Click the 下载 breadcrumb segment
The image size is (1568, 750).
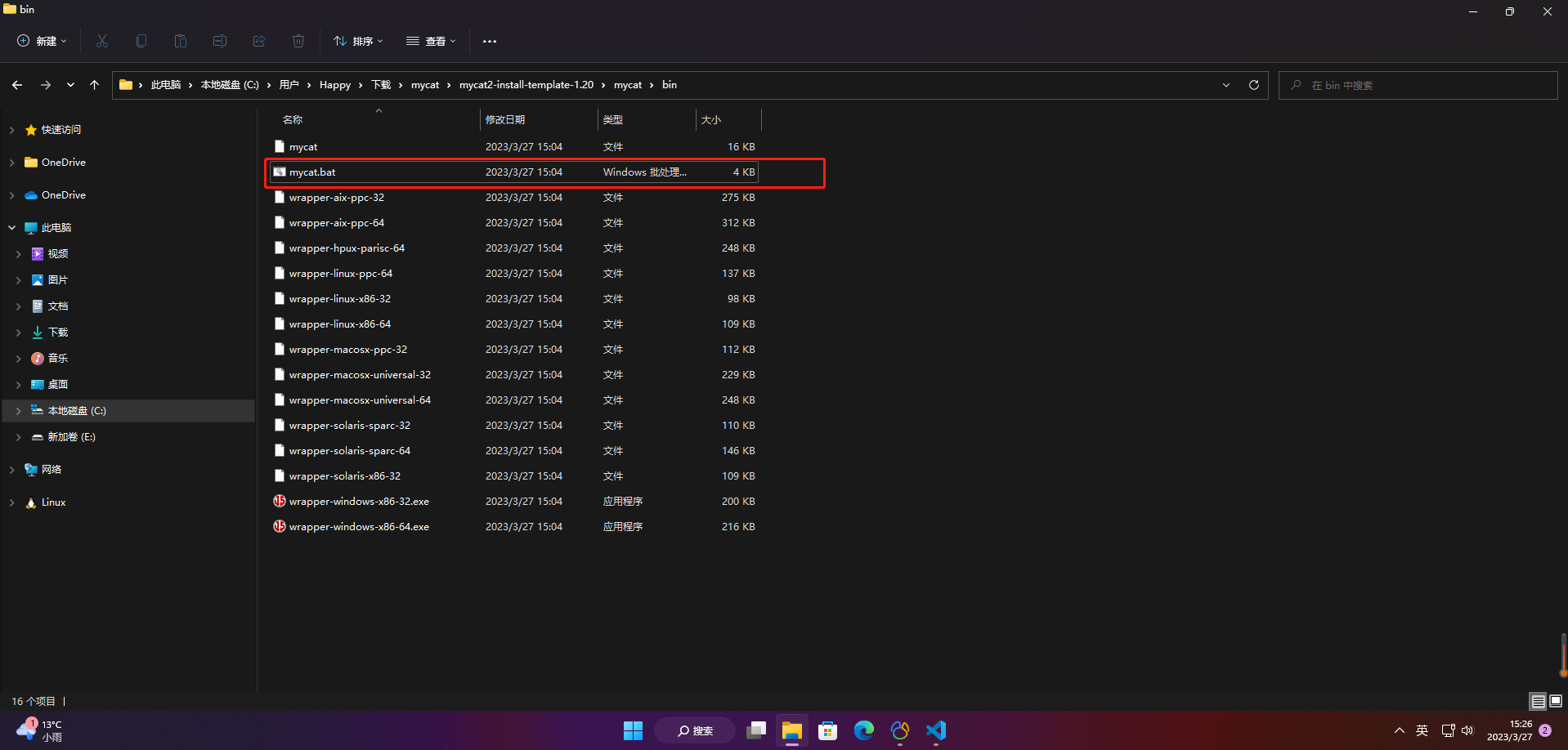(382, 85)
